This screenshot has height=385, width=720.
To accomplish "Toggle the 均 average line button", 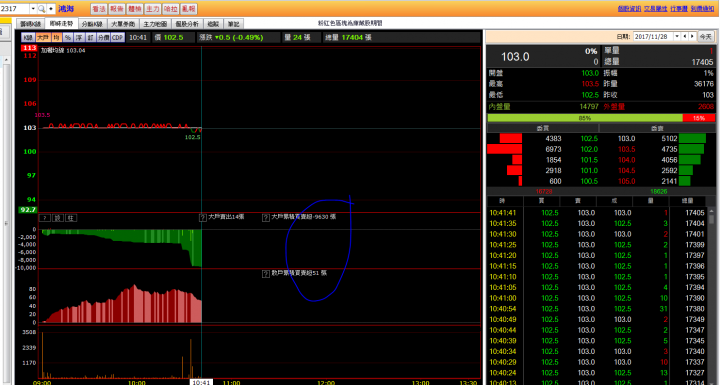I will click(56, 38).
